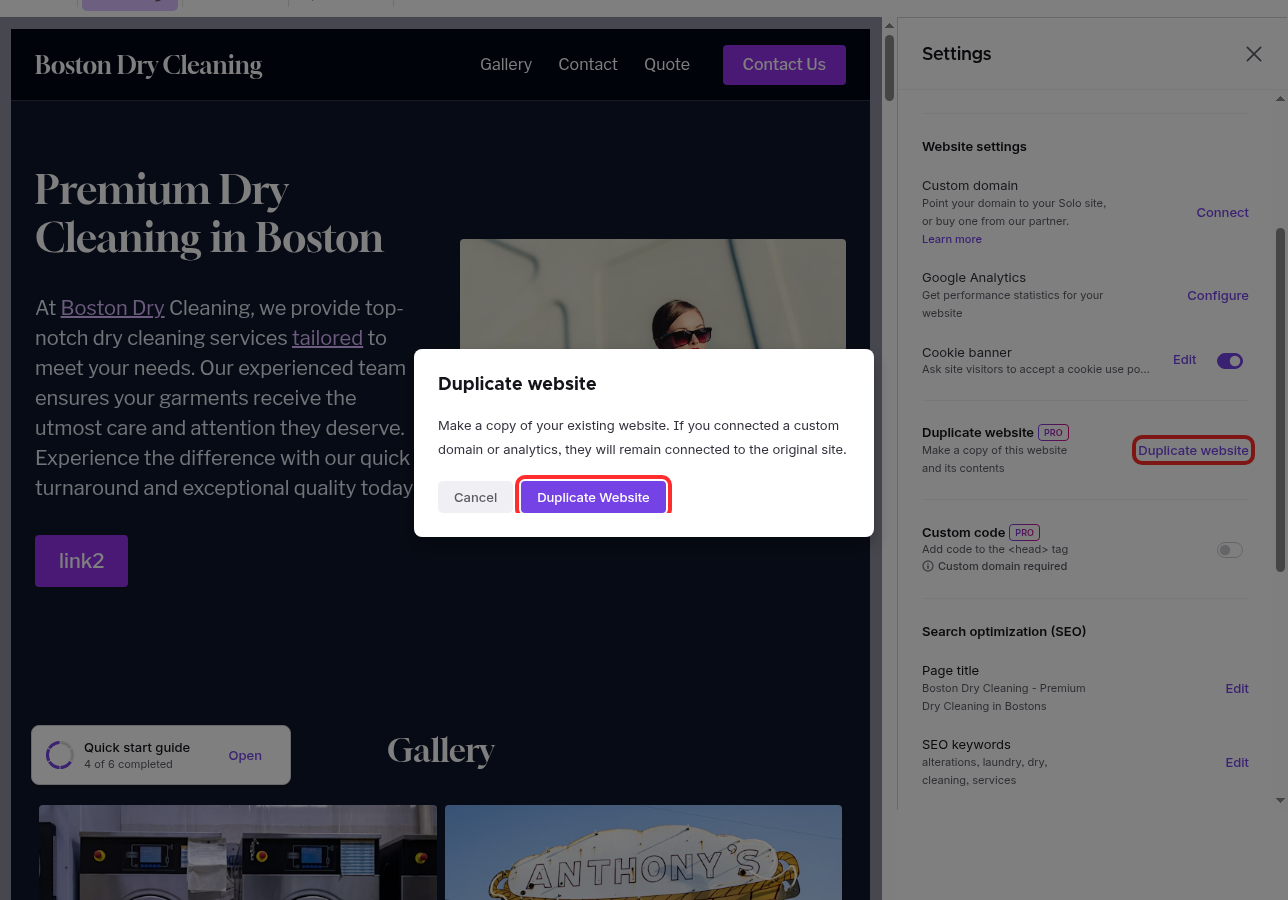The height and width of the screenshot is (900, 1288).
Task: Click the Contact Us header button
Action: click(784, 65)
